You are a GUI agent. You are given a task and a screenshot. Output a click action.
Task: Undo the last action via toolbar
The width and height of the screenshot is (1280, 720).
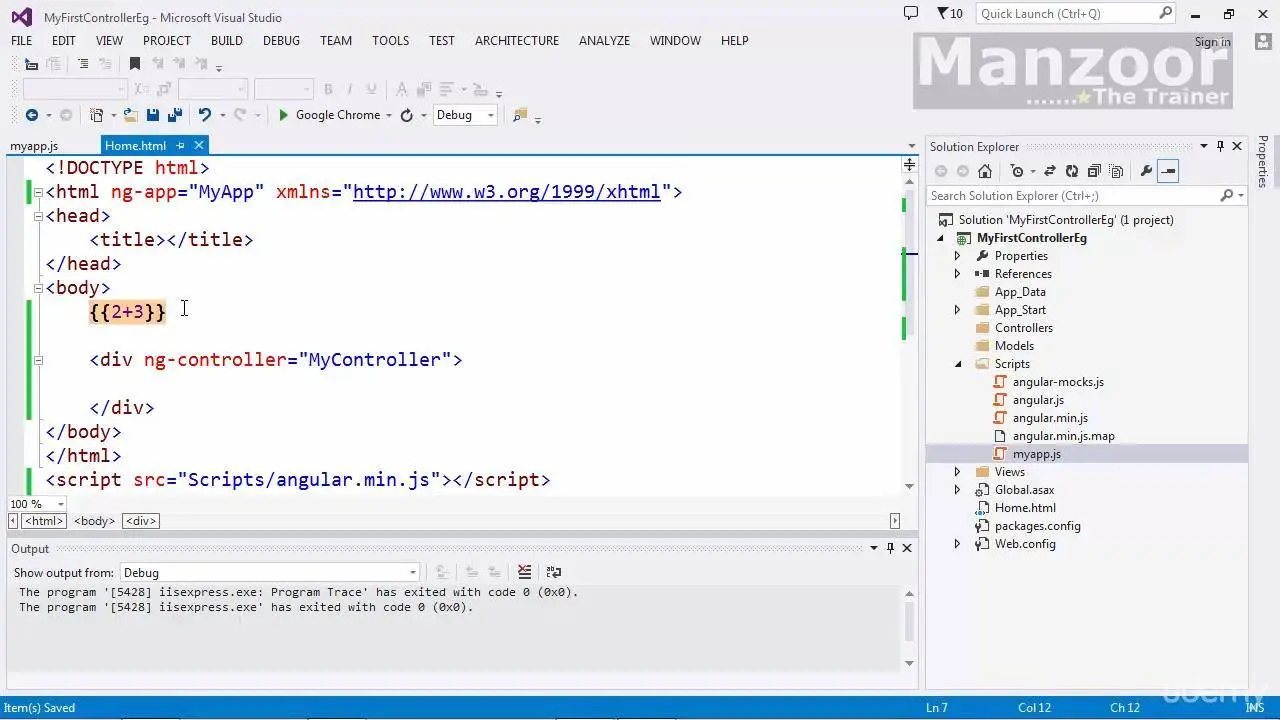coord(205,115)
